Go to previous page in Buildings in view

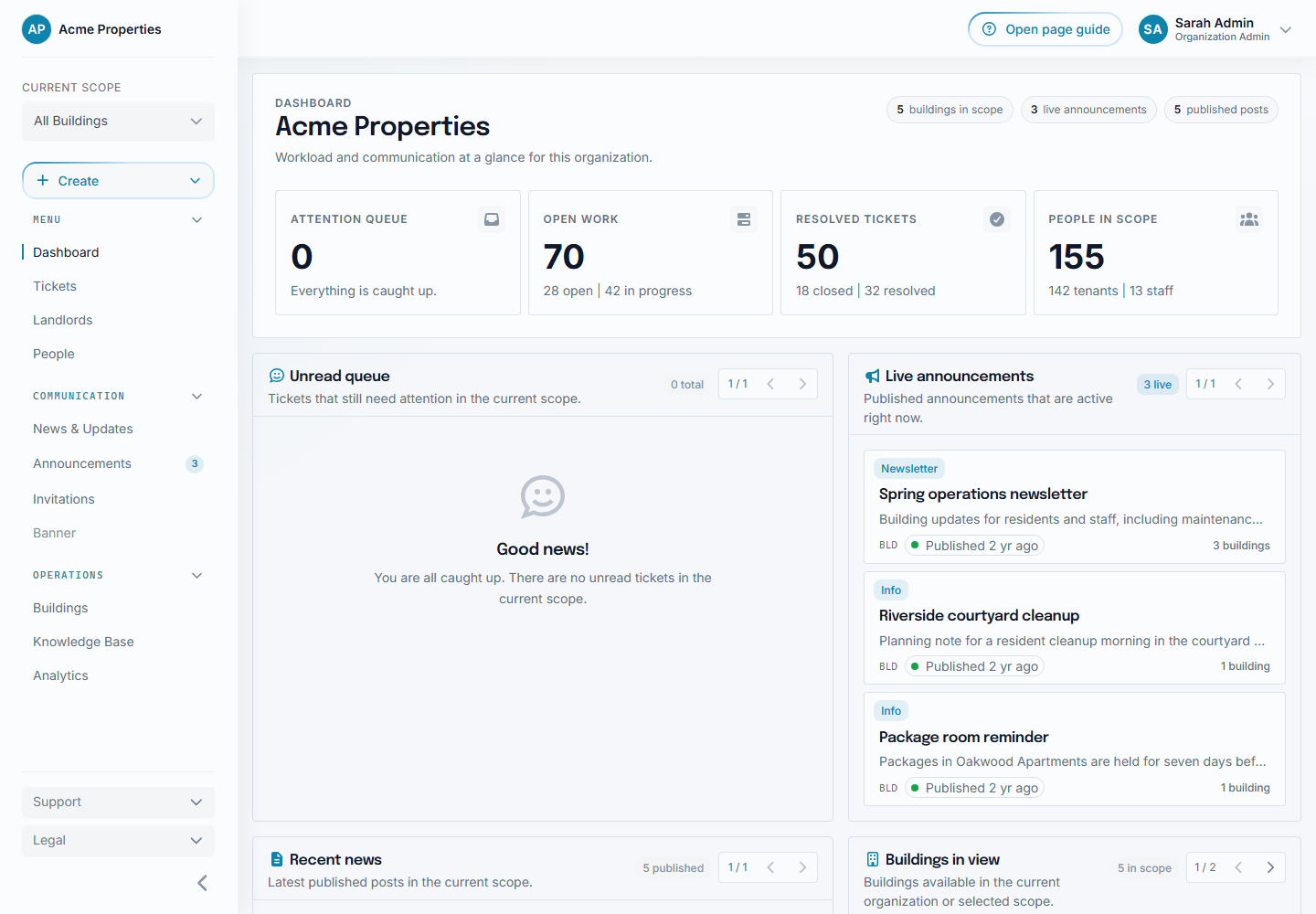tap(1238, 867)
